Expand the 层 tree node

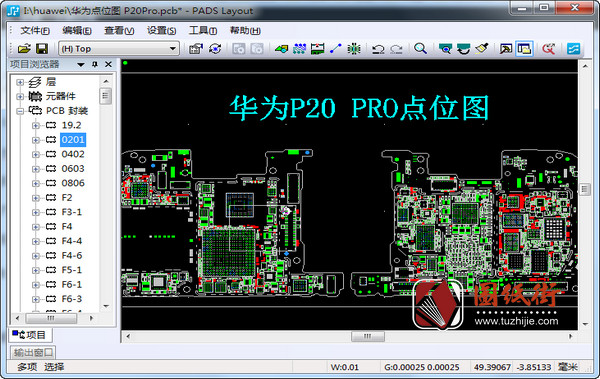[x=20, y=82]
